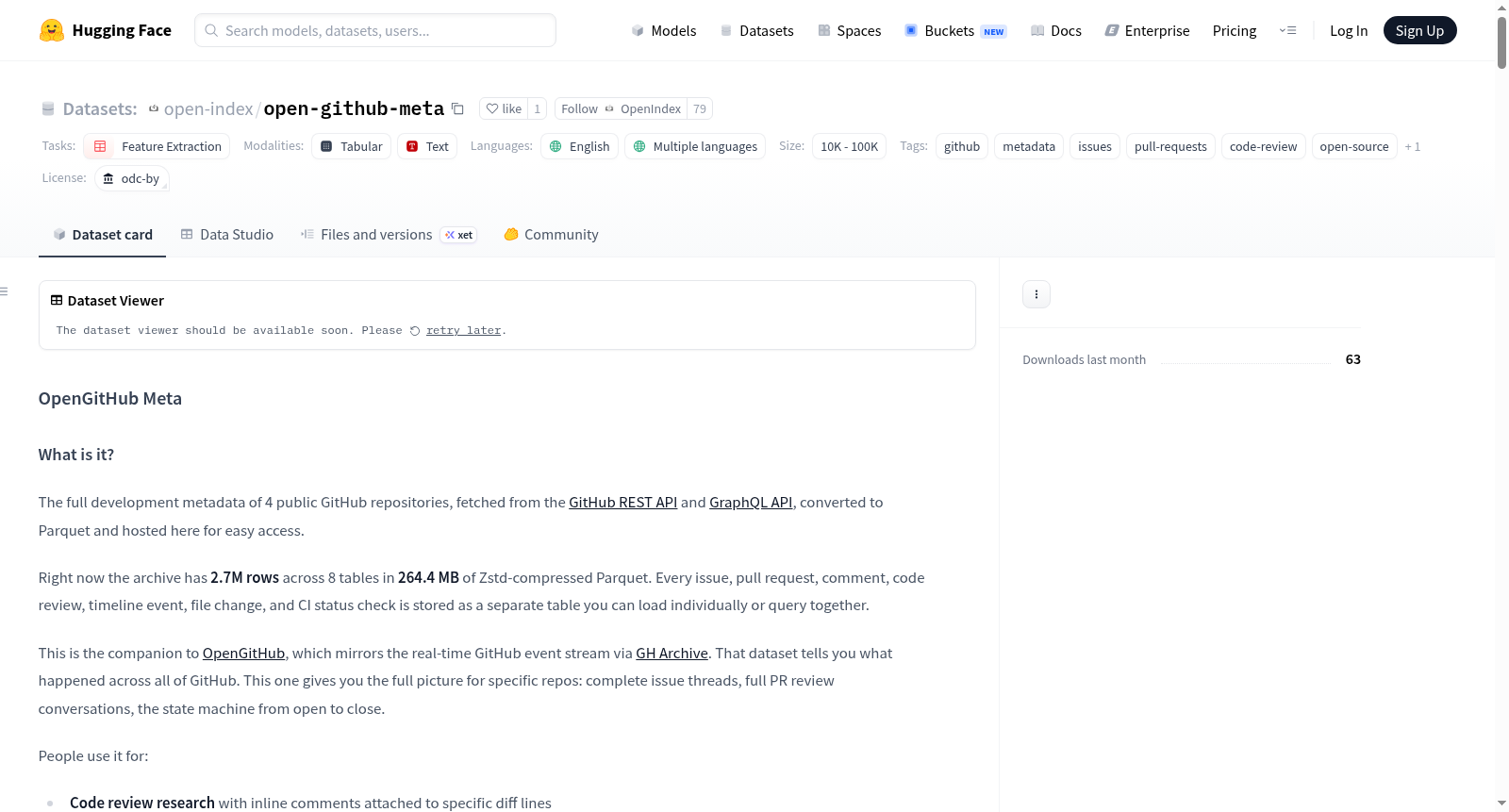
Task: Open the Files and versions tab
Action: coord(389,235)
